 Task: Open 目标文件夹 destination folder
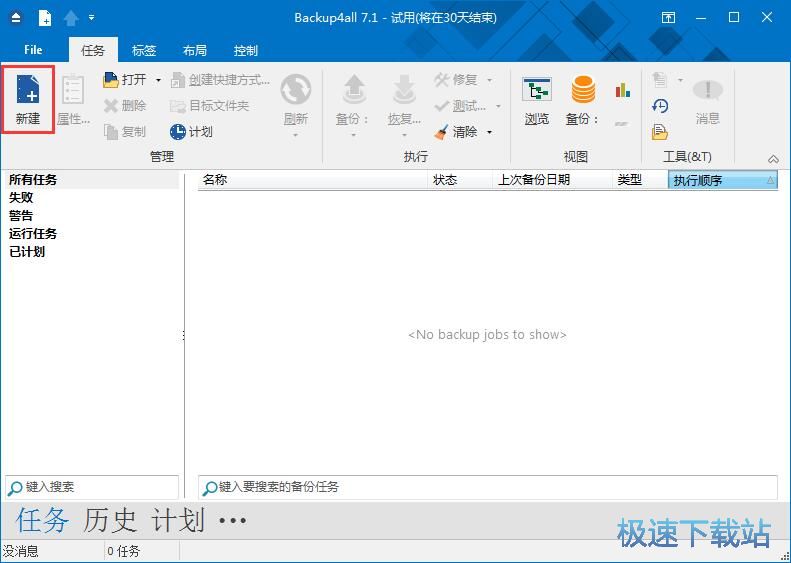[209, 106]
